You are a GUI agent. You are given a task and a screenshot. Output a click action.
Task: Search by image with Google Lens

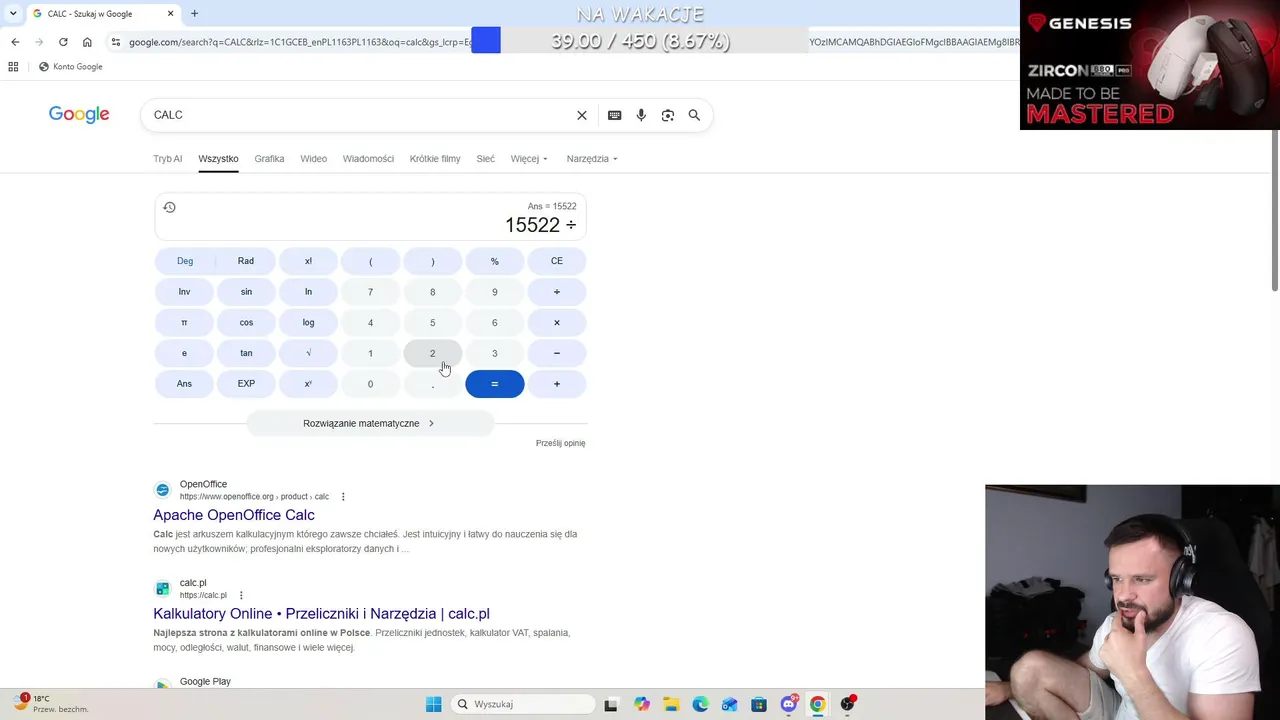pyautogui.click(x=668, y=115)
